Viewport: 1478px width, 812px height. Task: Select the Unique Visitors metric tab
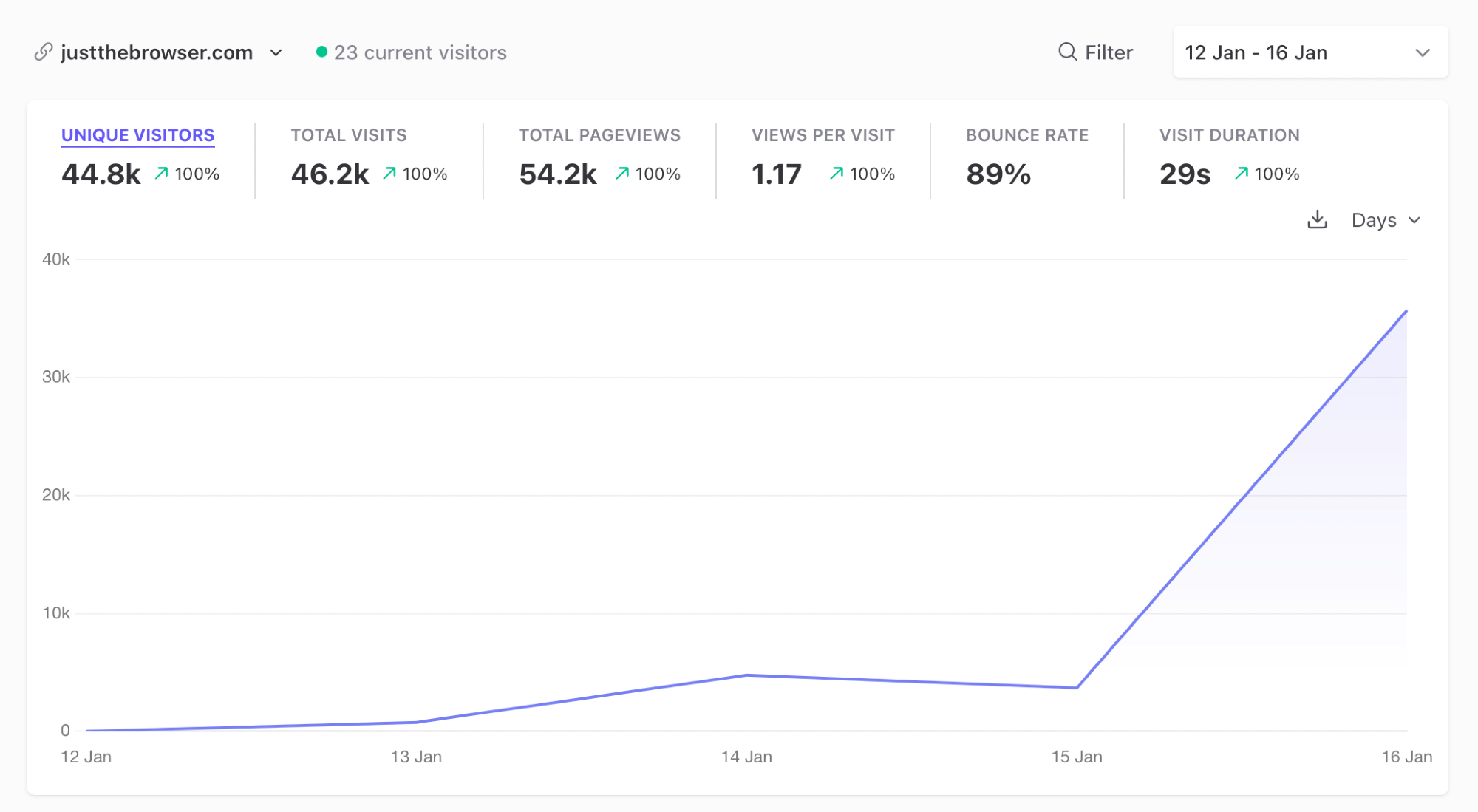(137, 135)
